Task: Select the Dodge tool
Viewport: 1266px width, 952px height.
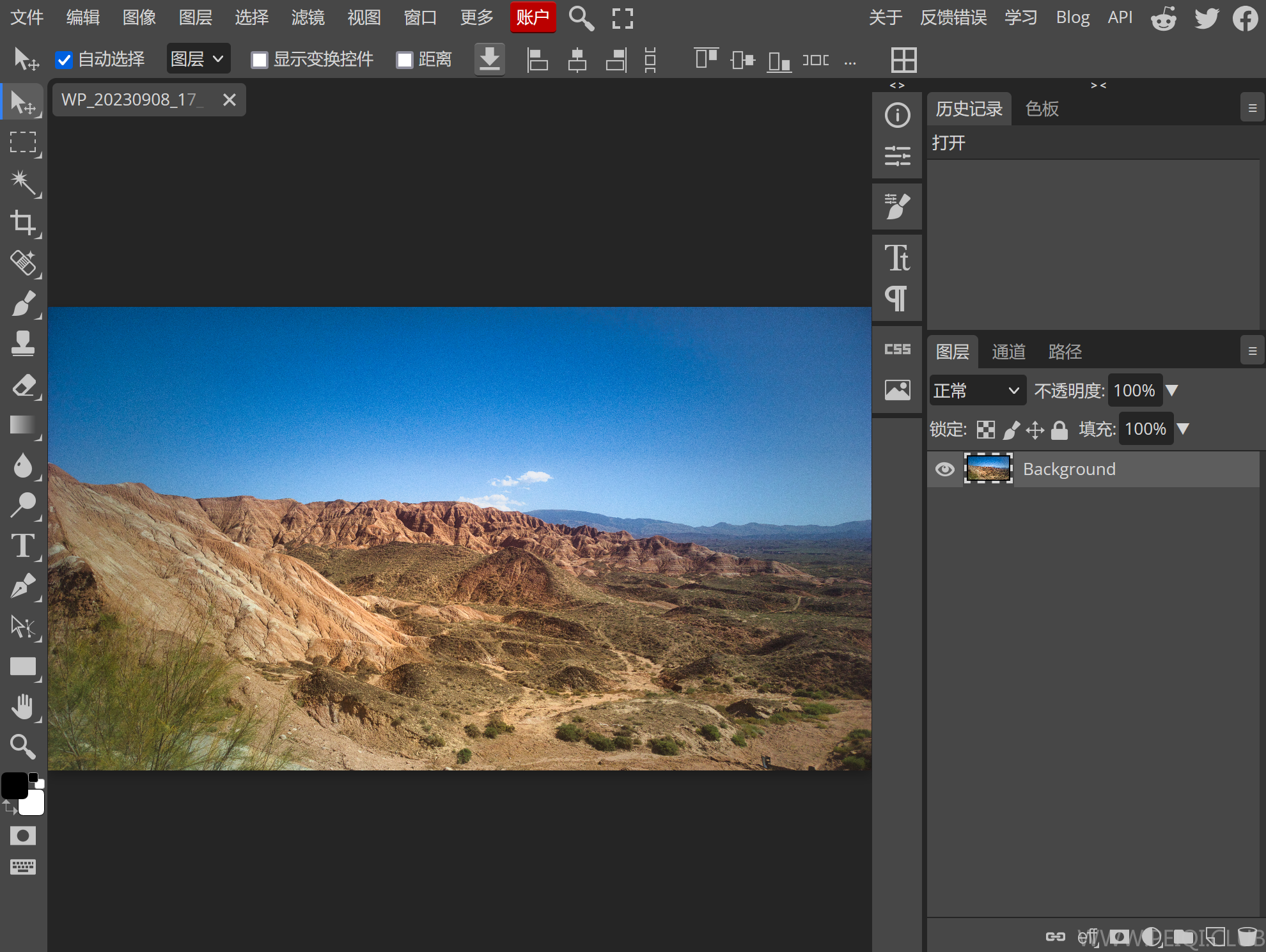Action: tap(23, 505)
